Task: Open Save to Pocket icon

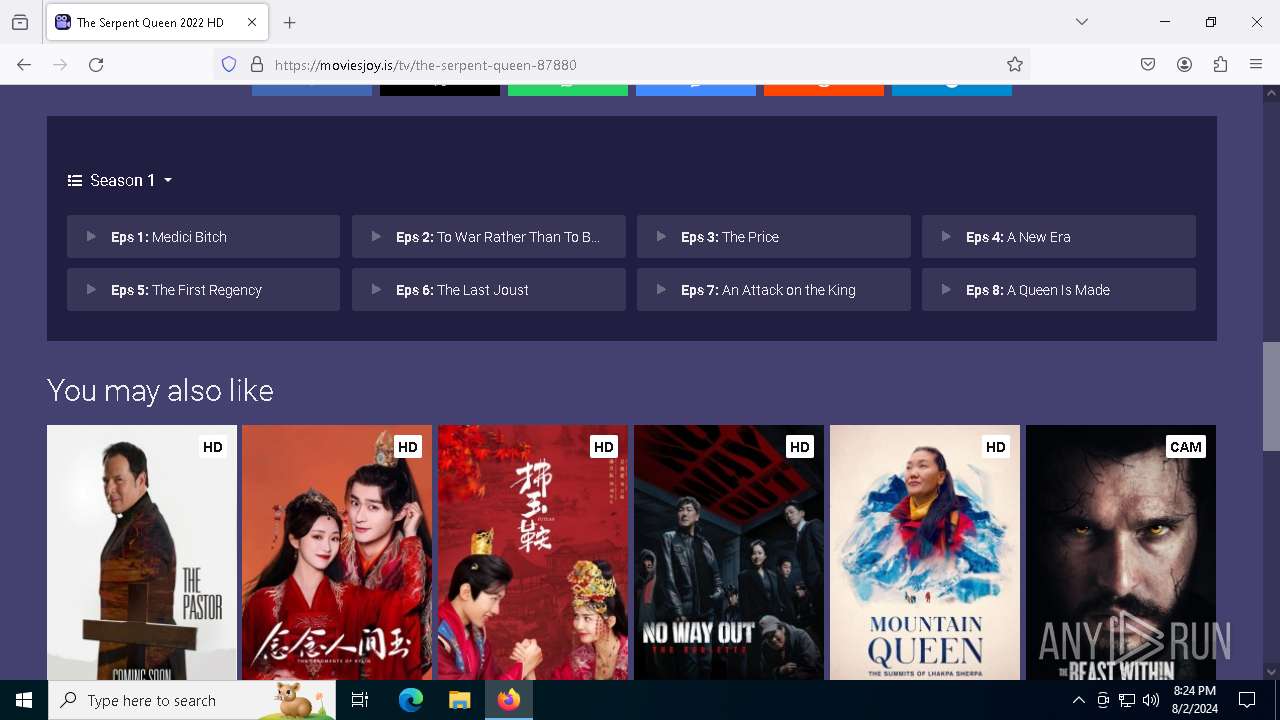Action: point(1148,65)
